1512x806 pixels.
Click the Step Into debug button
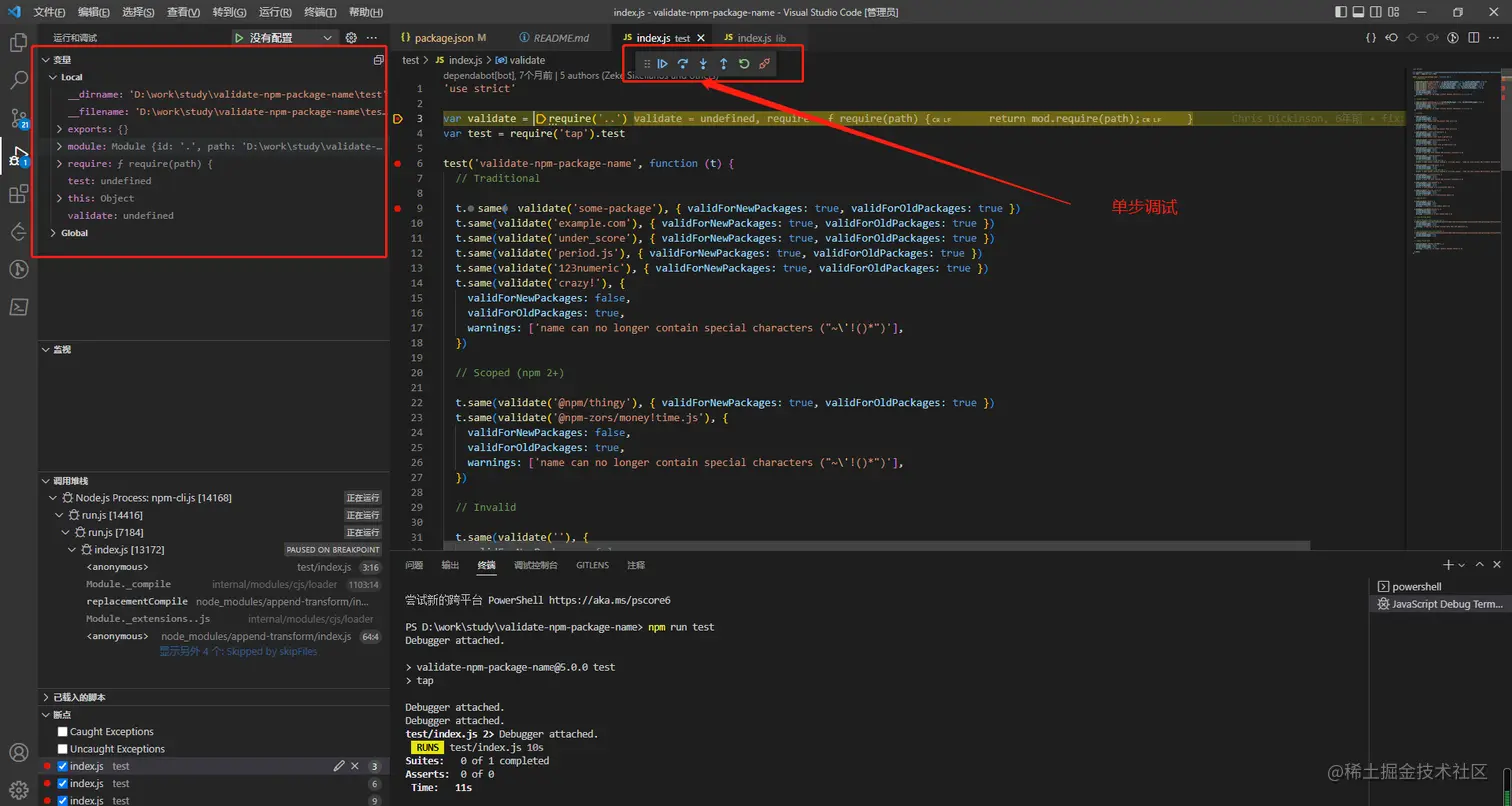click(703, 64)
